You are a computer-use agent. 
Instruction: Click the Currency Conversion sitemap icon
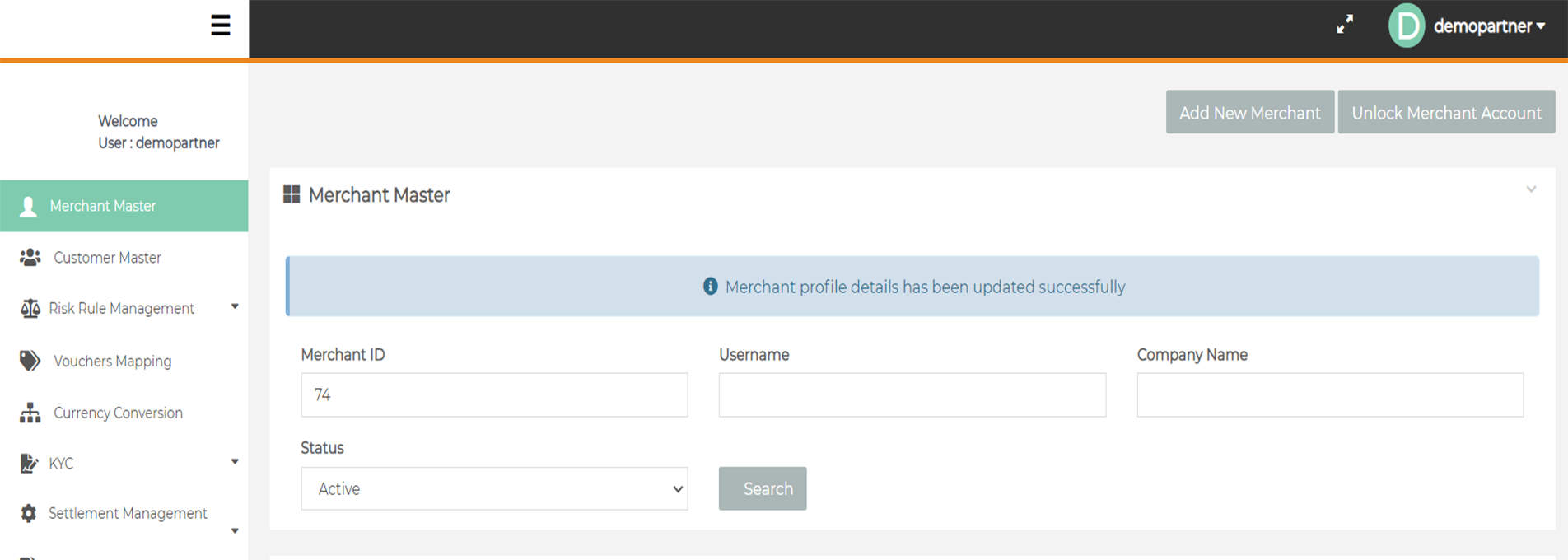(30, 413)
